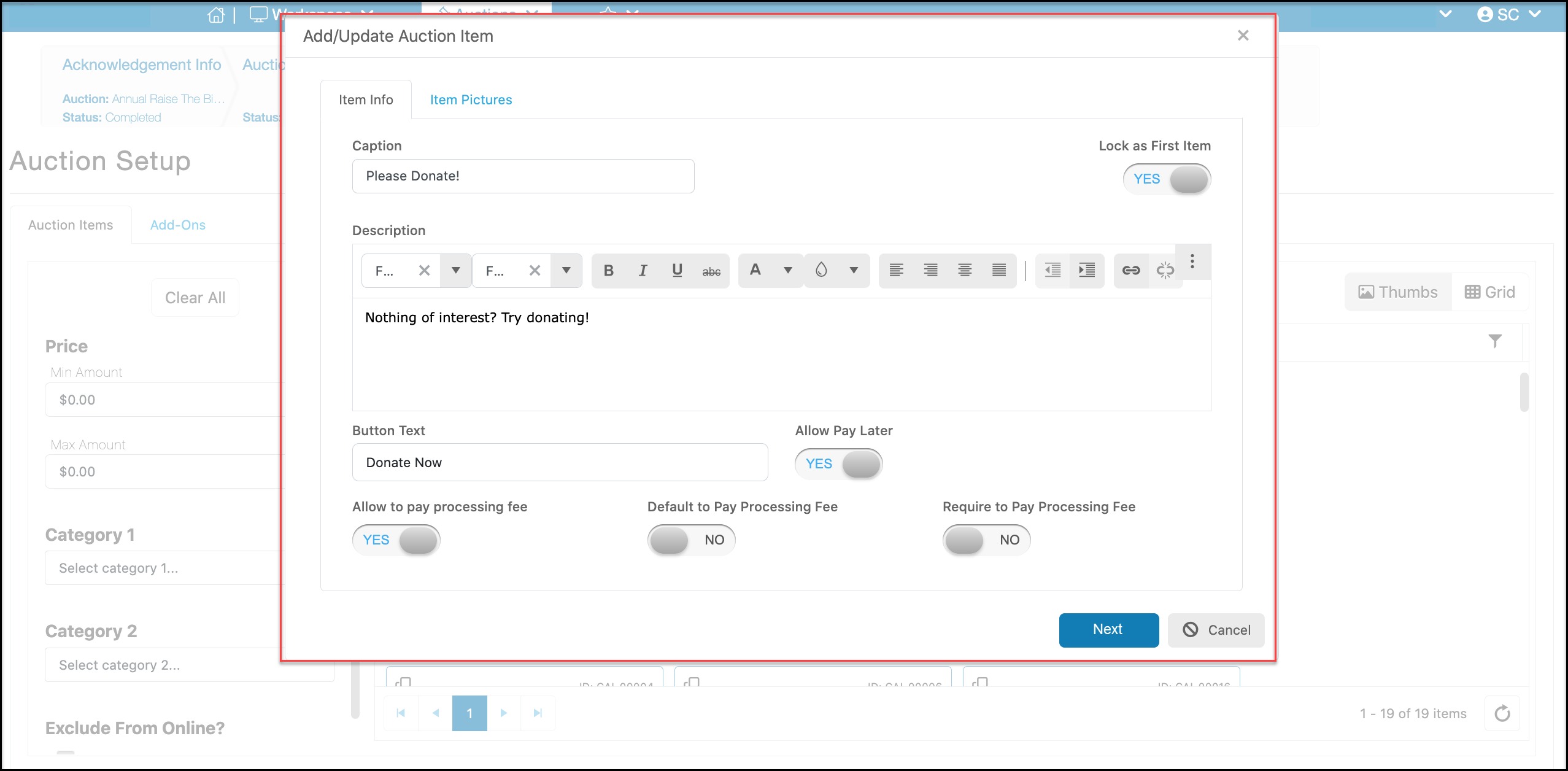Toggle bold formatting in description editor
Viewport: 1568px width, 771px height.
(x=608, y=271)
